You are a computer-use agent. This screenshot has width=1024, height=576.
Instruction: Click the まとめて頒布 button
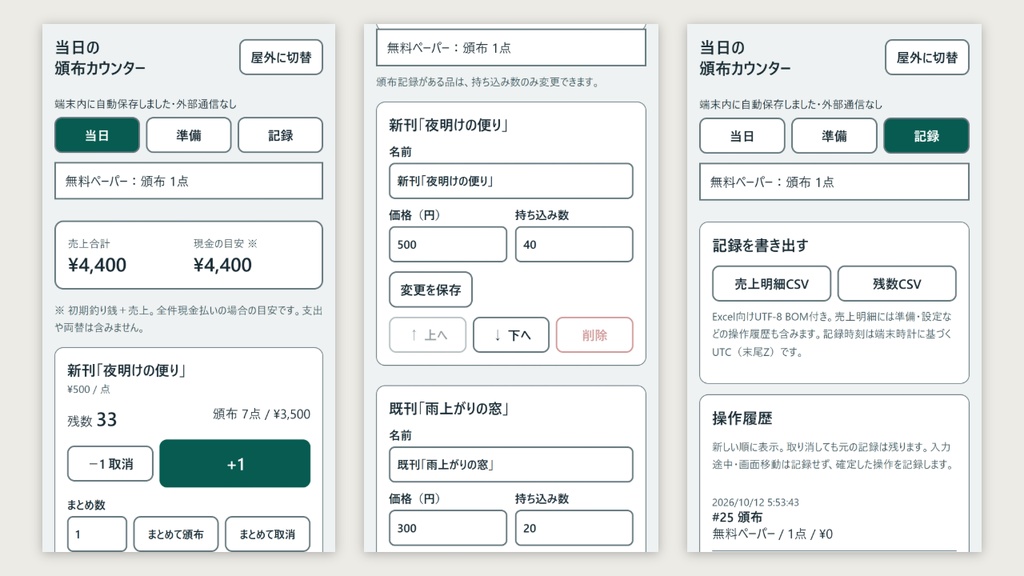click(176, 534)
